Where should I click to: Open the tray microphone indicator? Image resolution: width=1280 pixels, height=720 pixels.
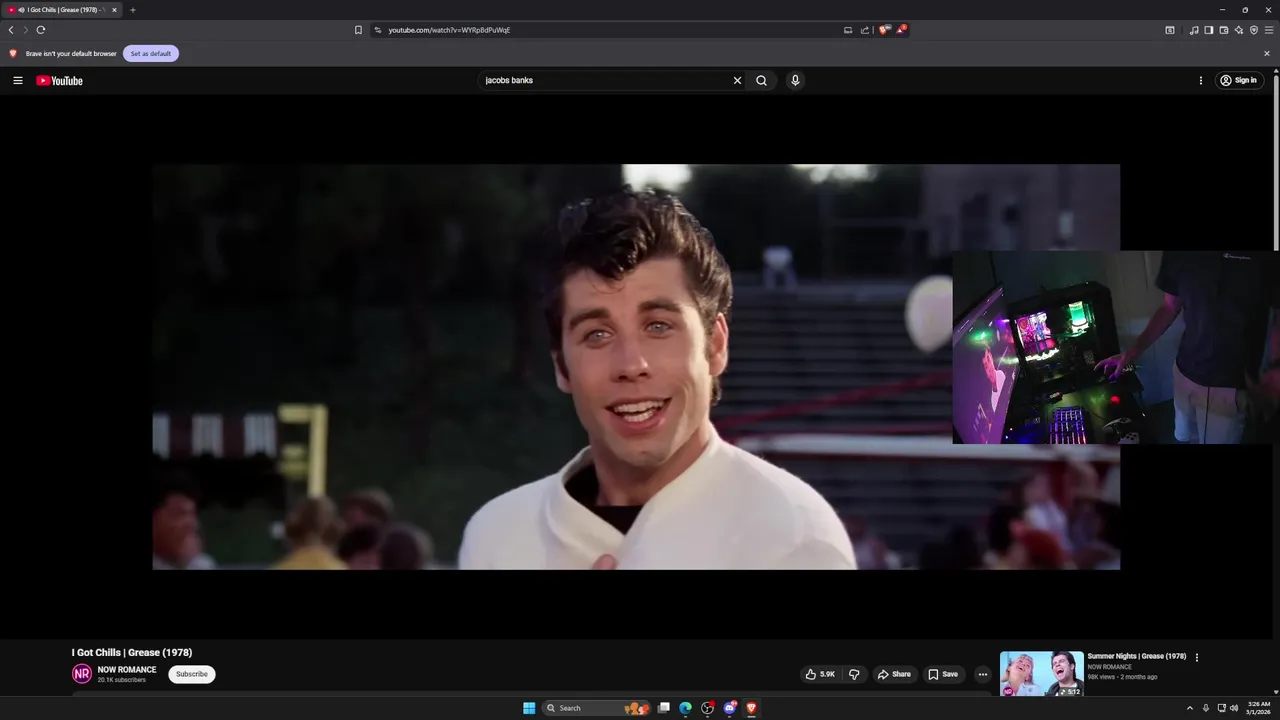1205,708
